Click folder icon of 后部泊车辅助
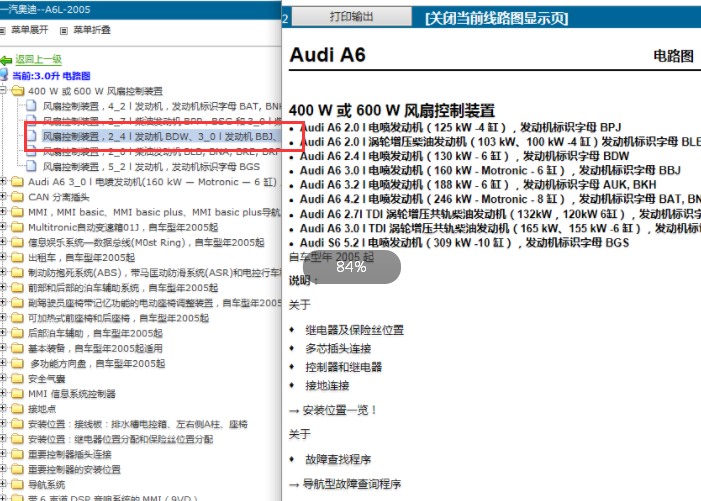This screenshot has height=501, width=701. [x=17, y=333]
